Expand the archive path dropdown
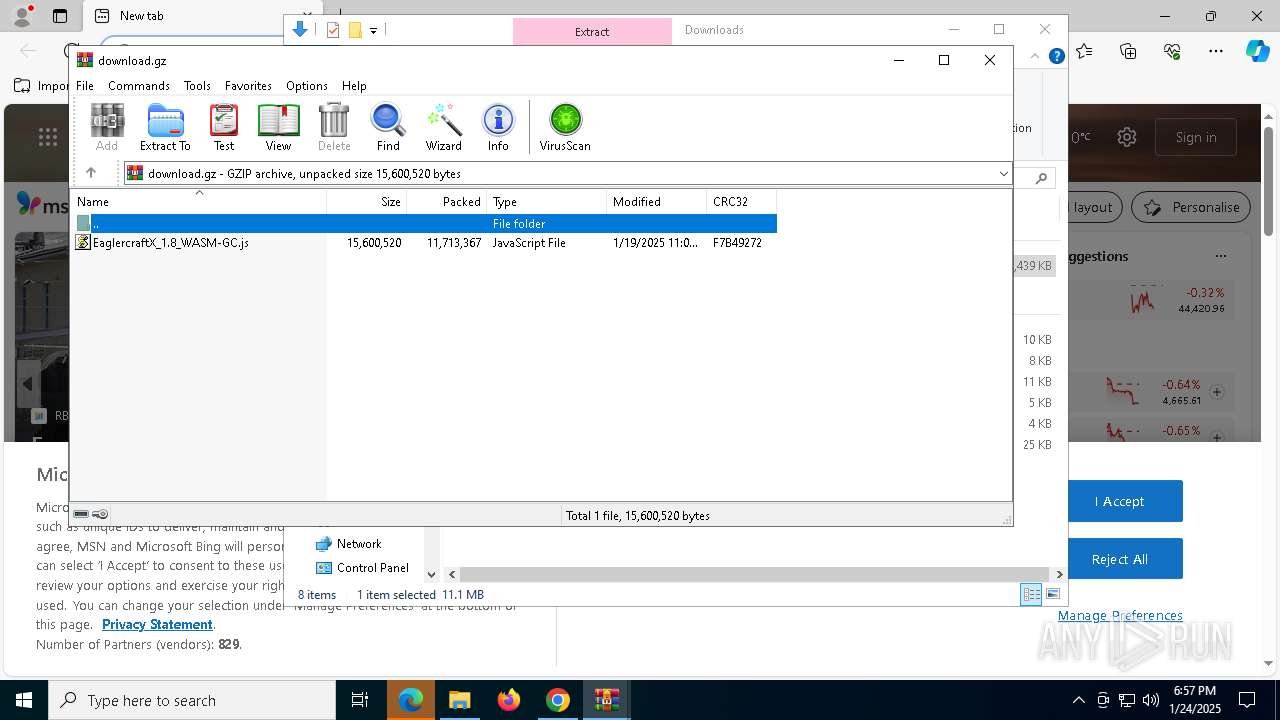 click(1003, 174)
